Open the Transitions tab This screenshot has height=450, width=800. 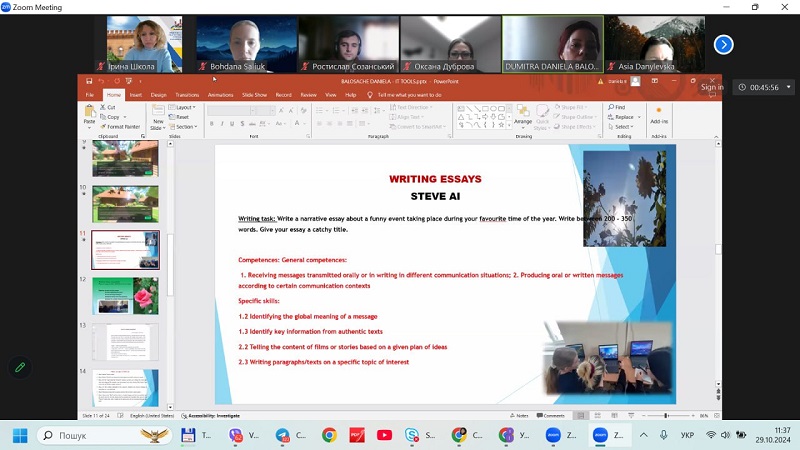187,95
